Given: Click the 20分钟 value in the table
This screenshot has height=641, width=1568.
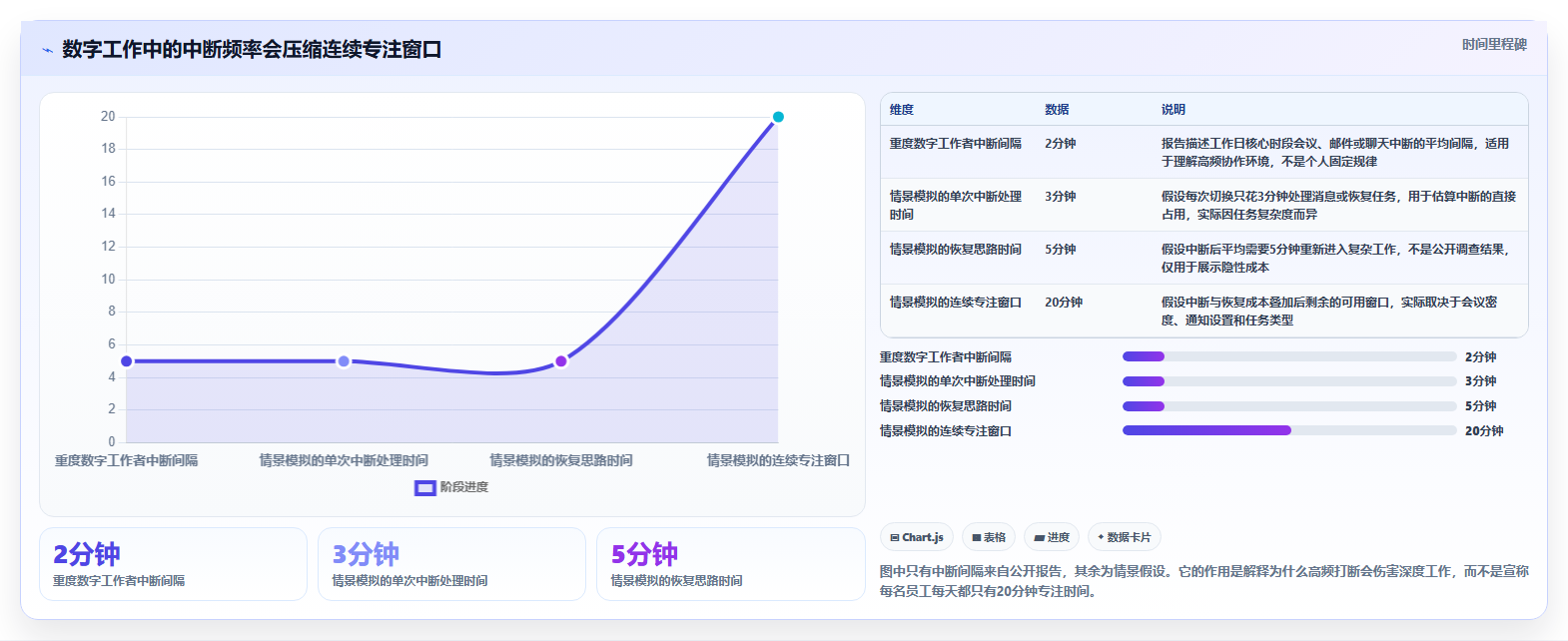Looking at the screenshot, I should tap(1064, 303).
